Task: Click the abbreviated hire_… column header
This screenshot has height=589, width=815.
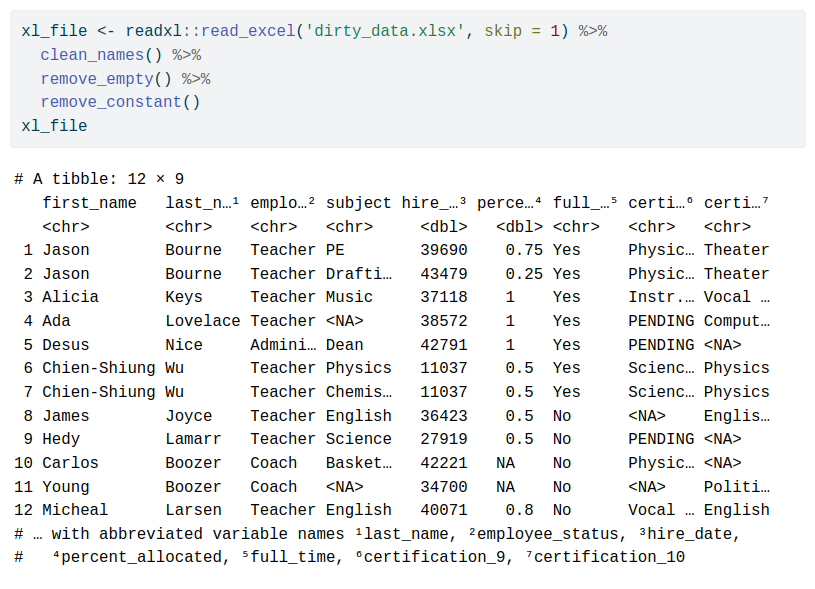Action: (433, 203)
